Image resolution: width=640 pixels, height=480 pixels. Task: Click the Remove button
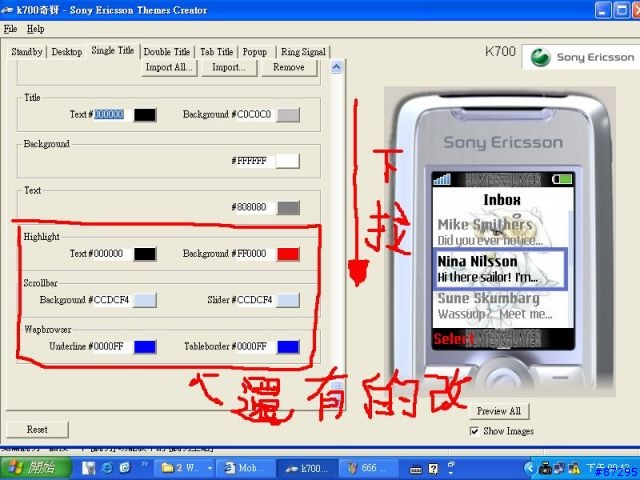[289, 67]
